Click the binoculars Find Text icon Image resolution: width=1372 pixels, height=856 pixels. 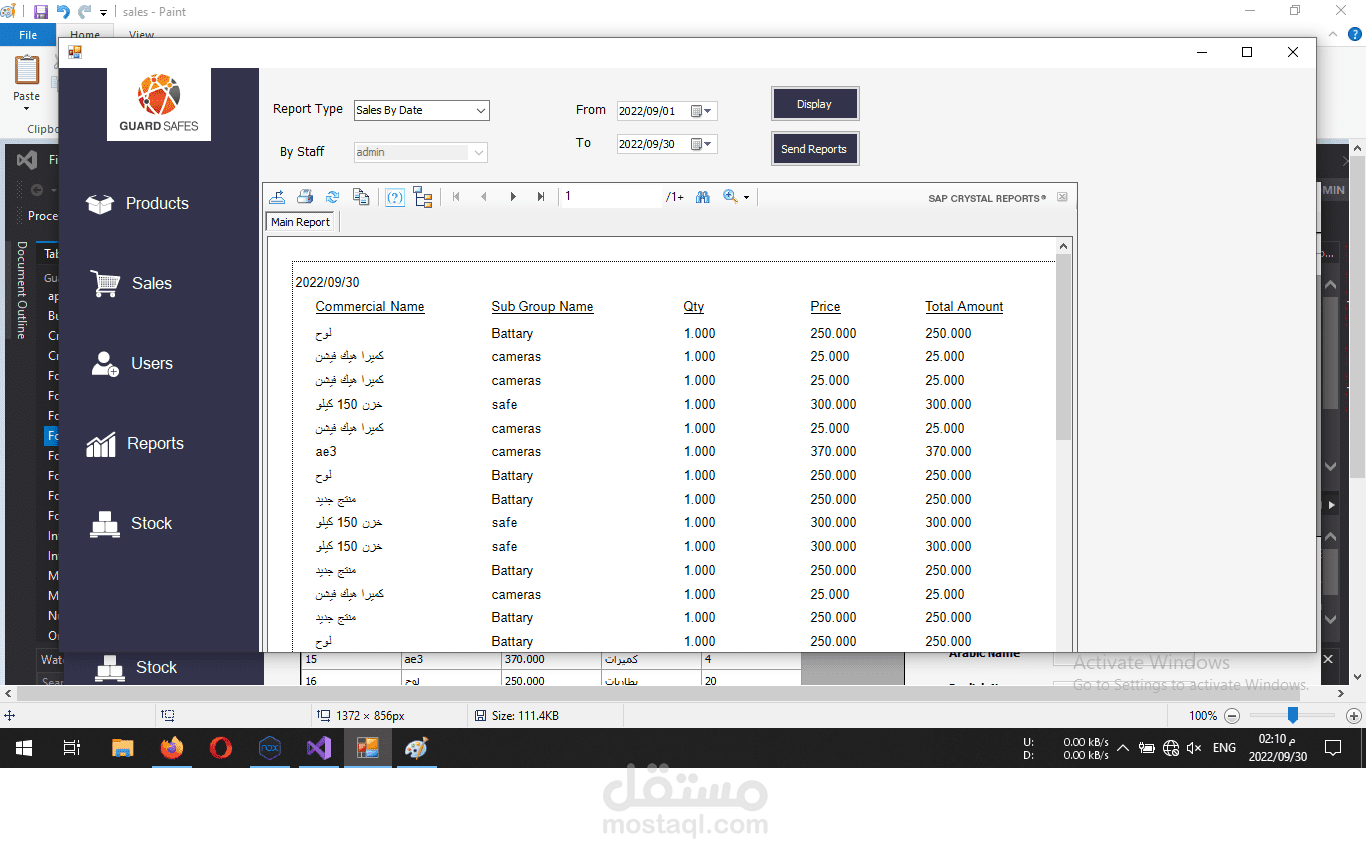[x=703, y=197]
